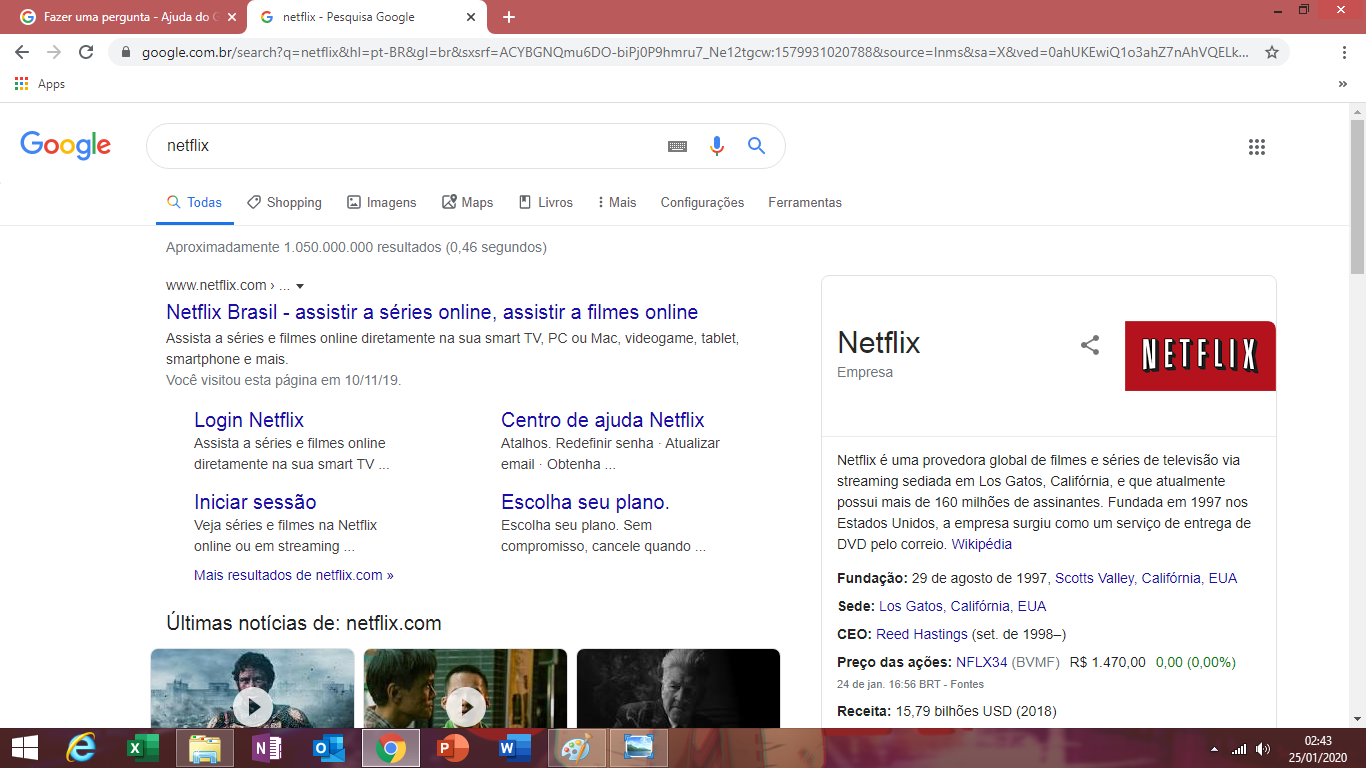The width and height of the screenshot is (1366, 776).
Task: Expand the www.netflix.com result dropdown arrow
Action: coord(300,286)
